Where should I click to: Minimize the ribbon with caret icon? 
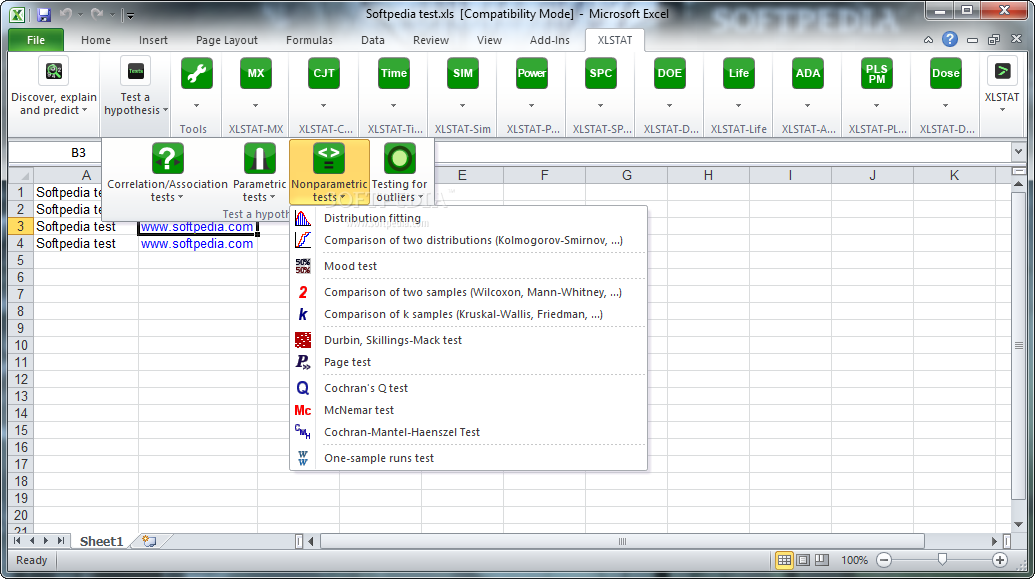(928, 40)
